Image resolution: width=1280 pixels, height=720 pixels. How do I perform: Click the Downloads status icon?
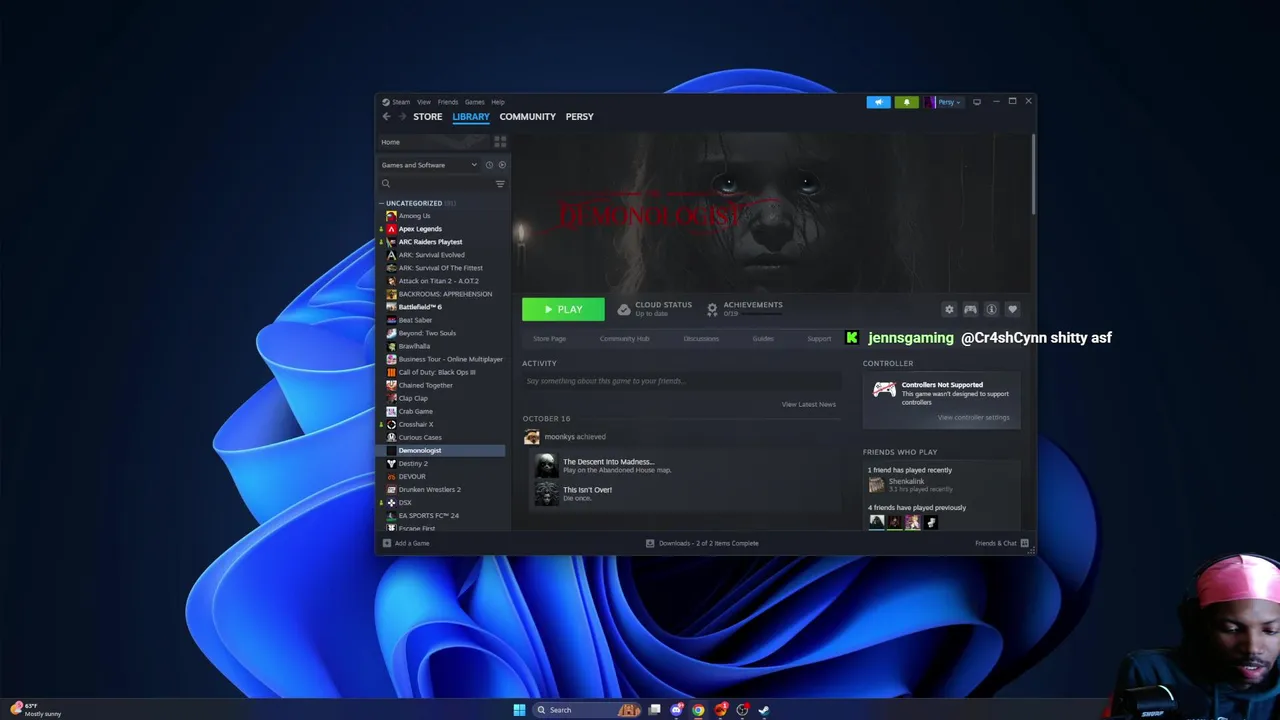pyautogui.click(x=650, y=543)
